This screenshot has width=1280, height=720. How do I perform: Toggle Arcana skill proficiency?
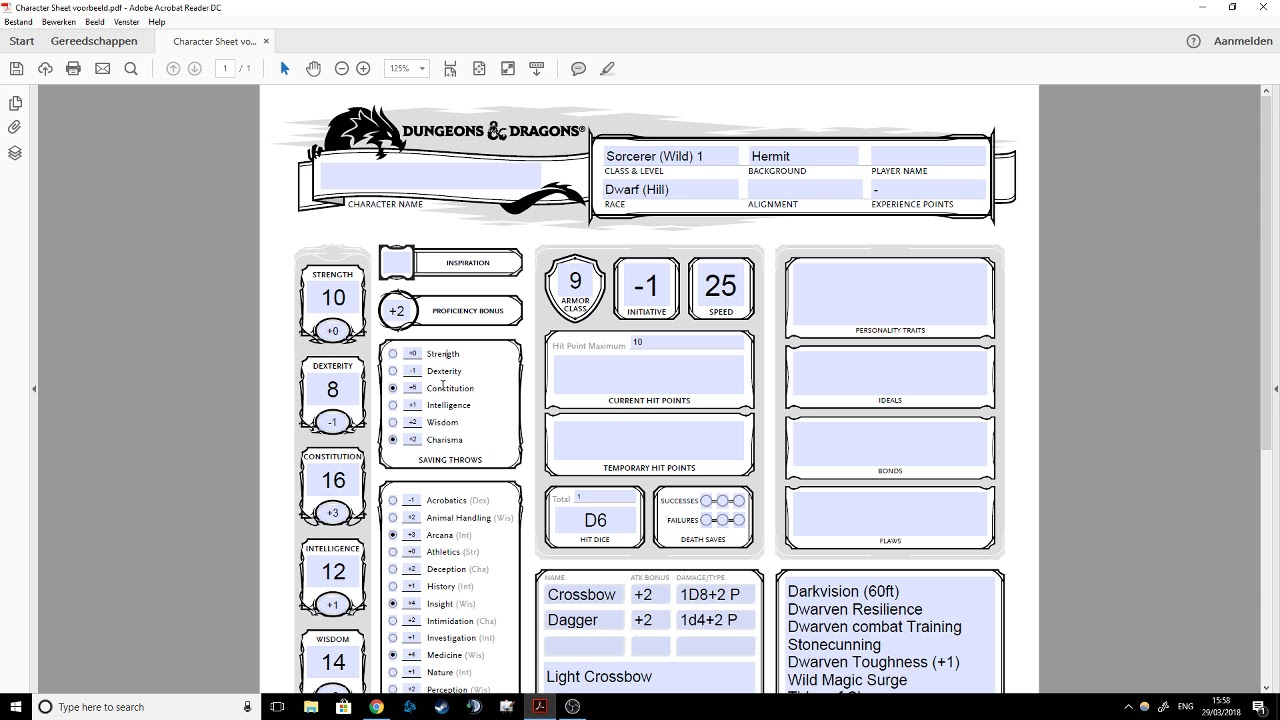(393, 535)
